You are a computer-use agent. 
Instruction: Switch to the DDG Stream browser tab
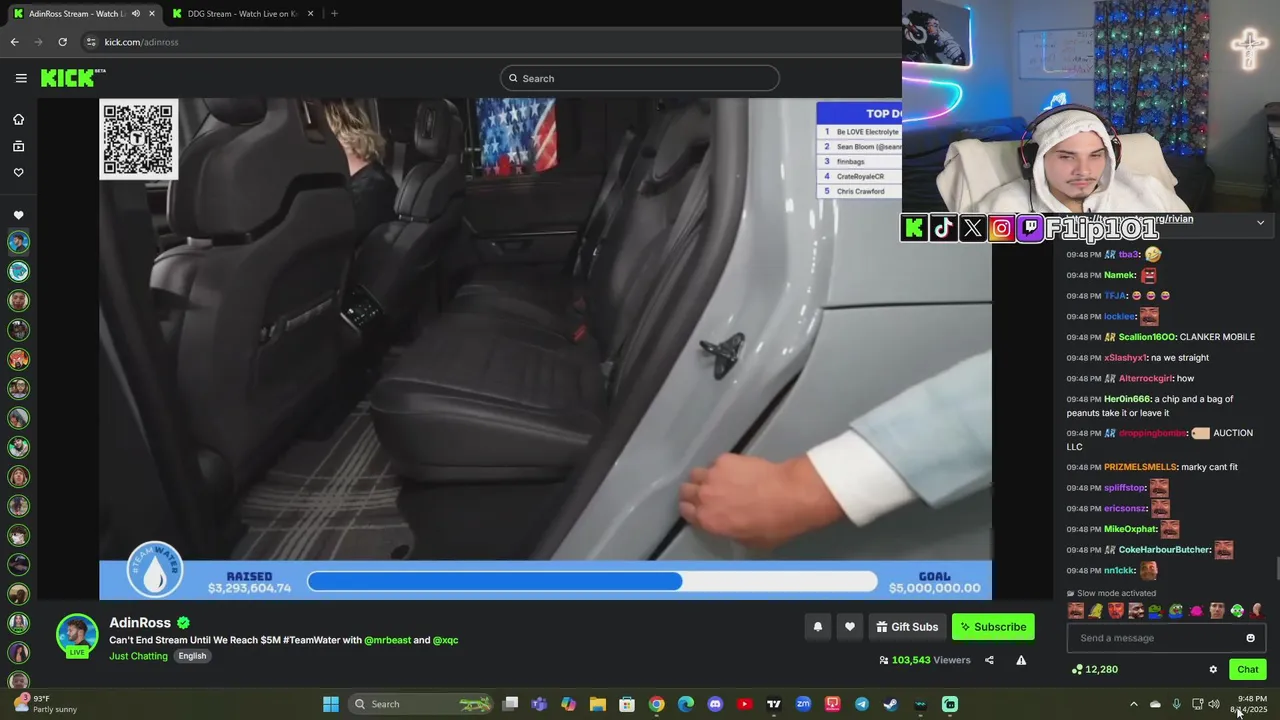click(x=242, y=14)
